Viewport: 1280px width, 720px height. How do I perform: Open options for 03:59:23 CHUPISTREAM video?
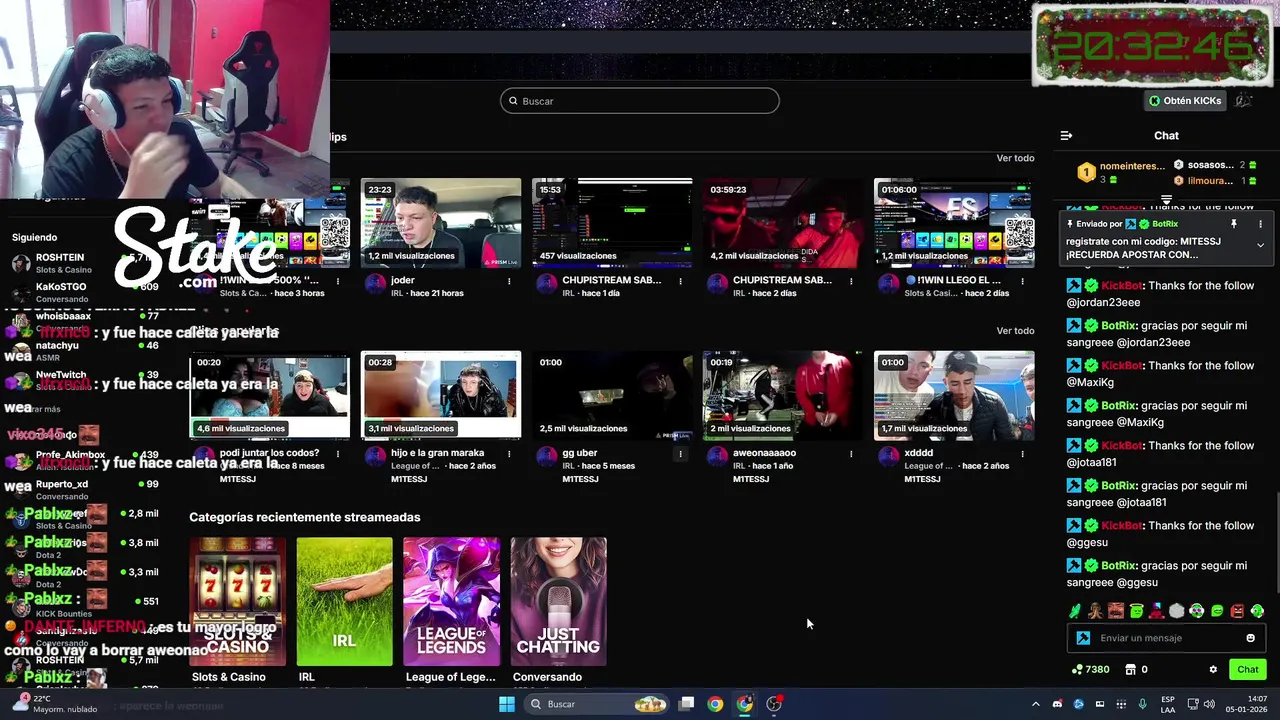851,281
